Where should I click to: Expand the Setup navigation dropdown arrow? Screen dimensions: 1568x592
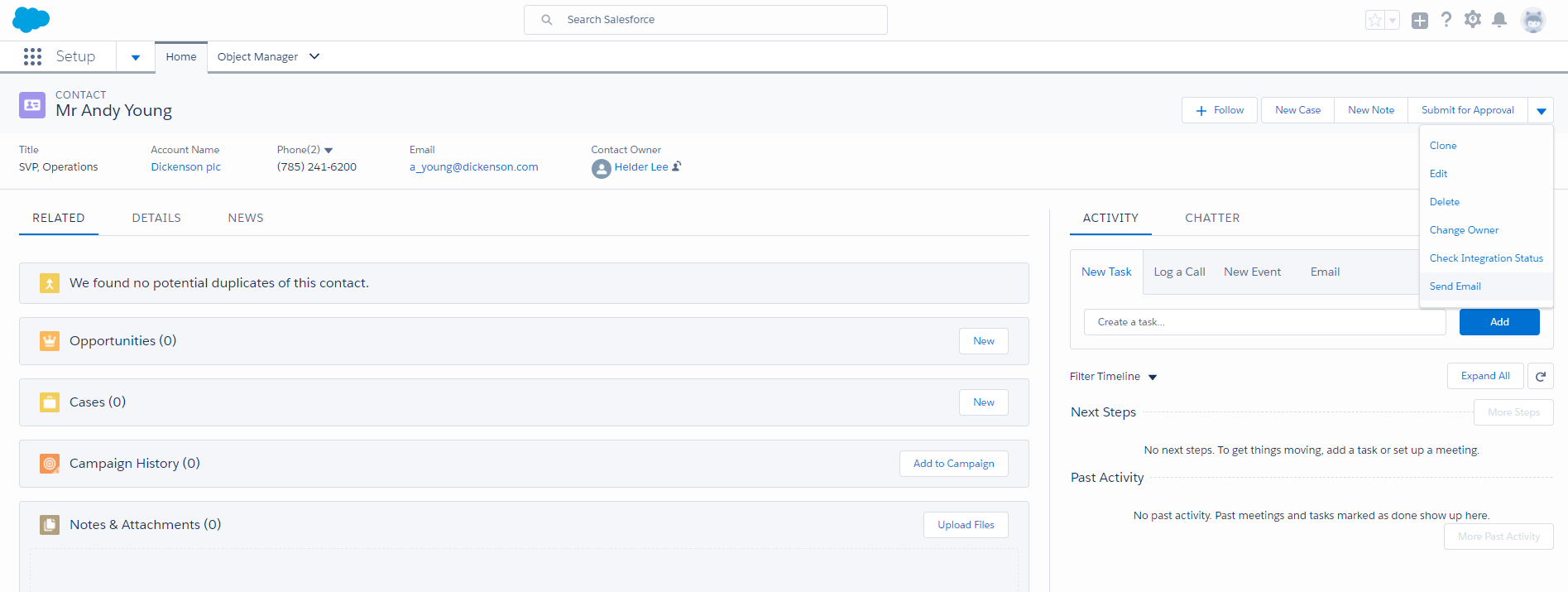tap(136, 57)
